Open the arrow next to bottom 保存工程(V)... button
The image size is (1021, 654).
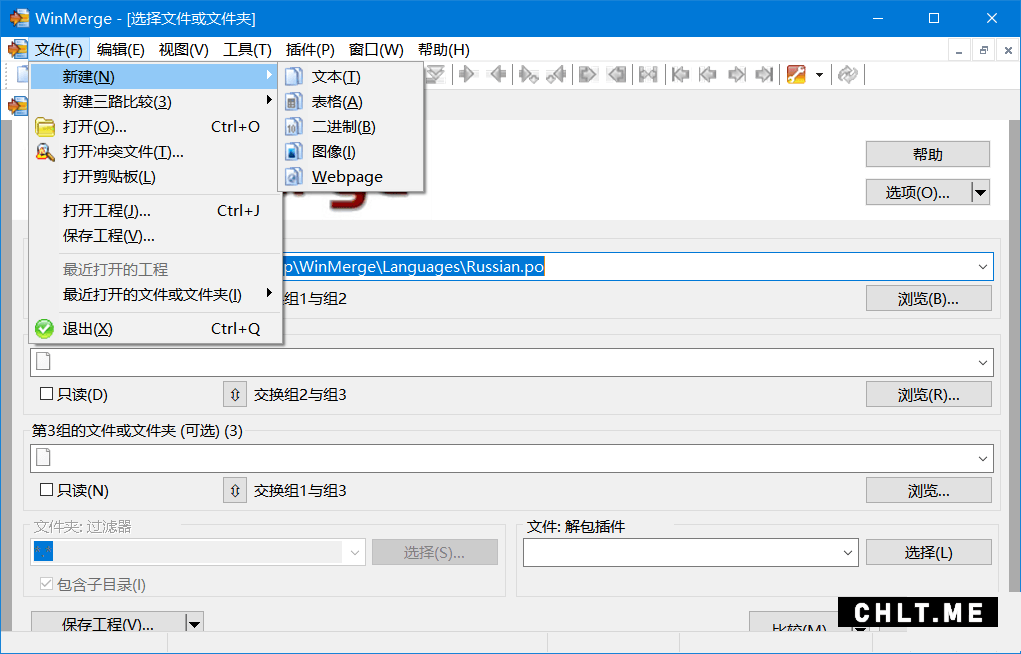195,623
